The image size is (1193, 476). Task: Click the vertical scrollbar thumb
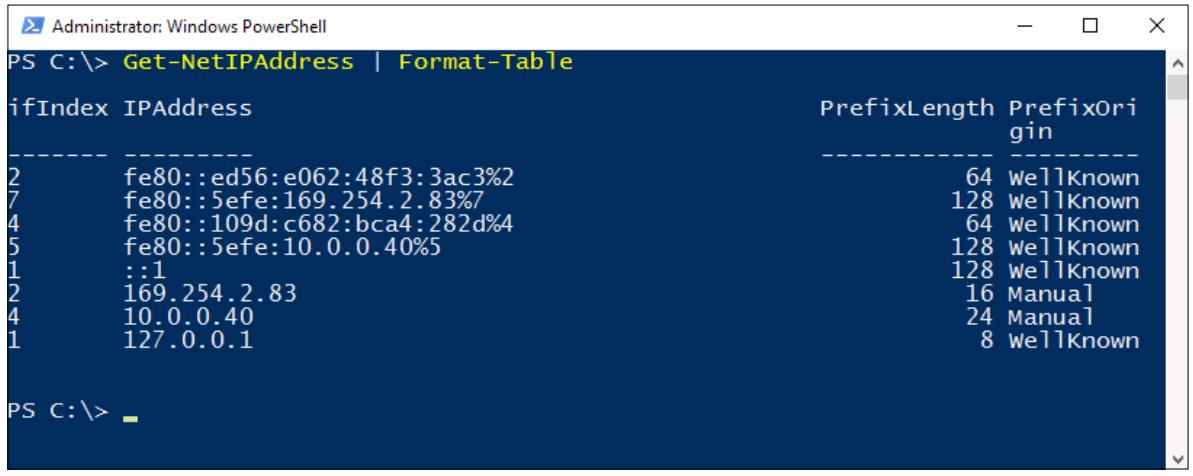pyautogui.click(x=1178, y=87)
